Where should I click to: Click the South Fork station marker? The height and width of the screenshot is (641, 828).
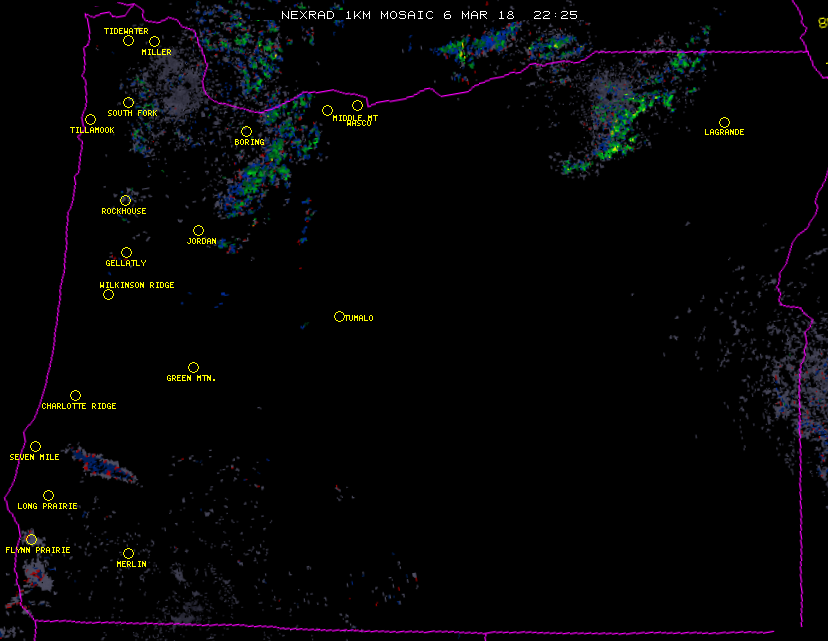[x=128, y=102]
